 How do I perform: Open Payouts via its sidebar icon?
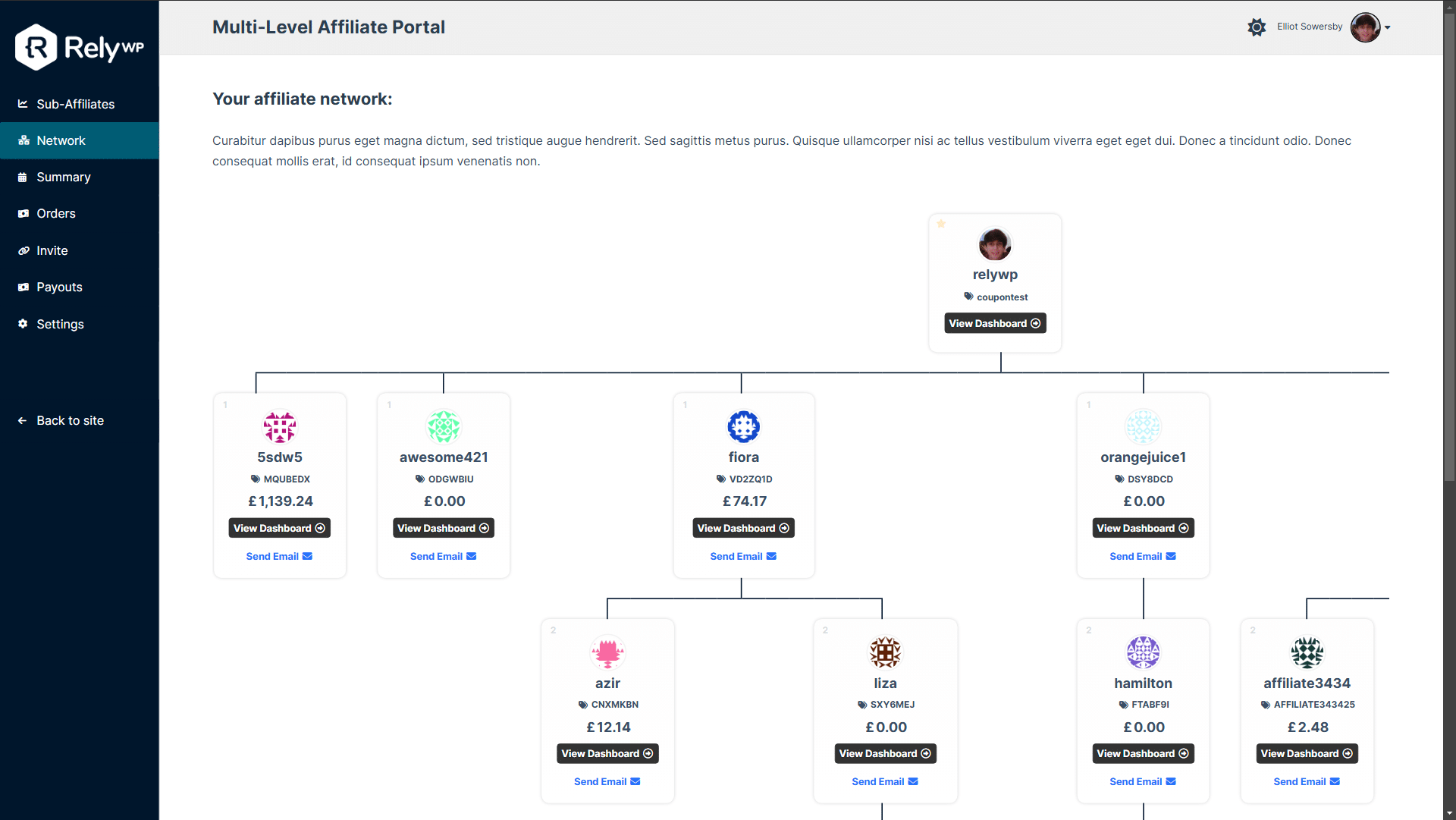[x=23, y=287]
